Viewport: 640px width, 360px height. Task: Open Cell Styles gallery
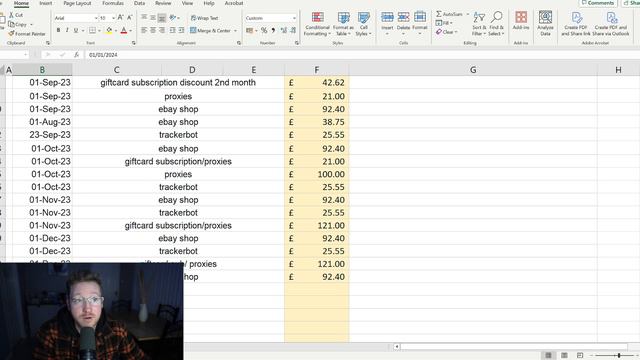363,24
